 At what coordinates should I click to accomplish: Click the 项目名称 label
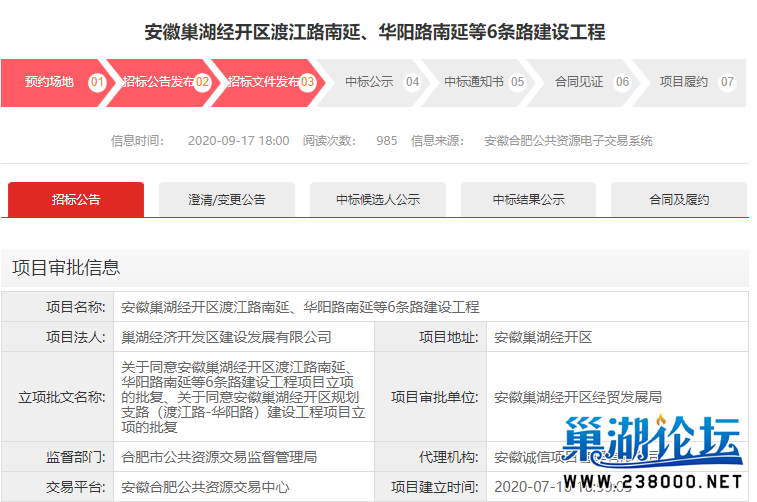coord(76,307)
